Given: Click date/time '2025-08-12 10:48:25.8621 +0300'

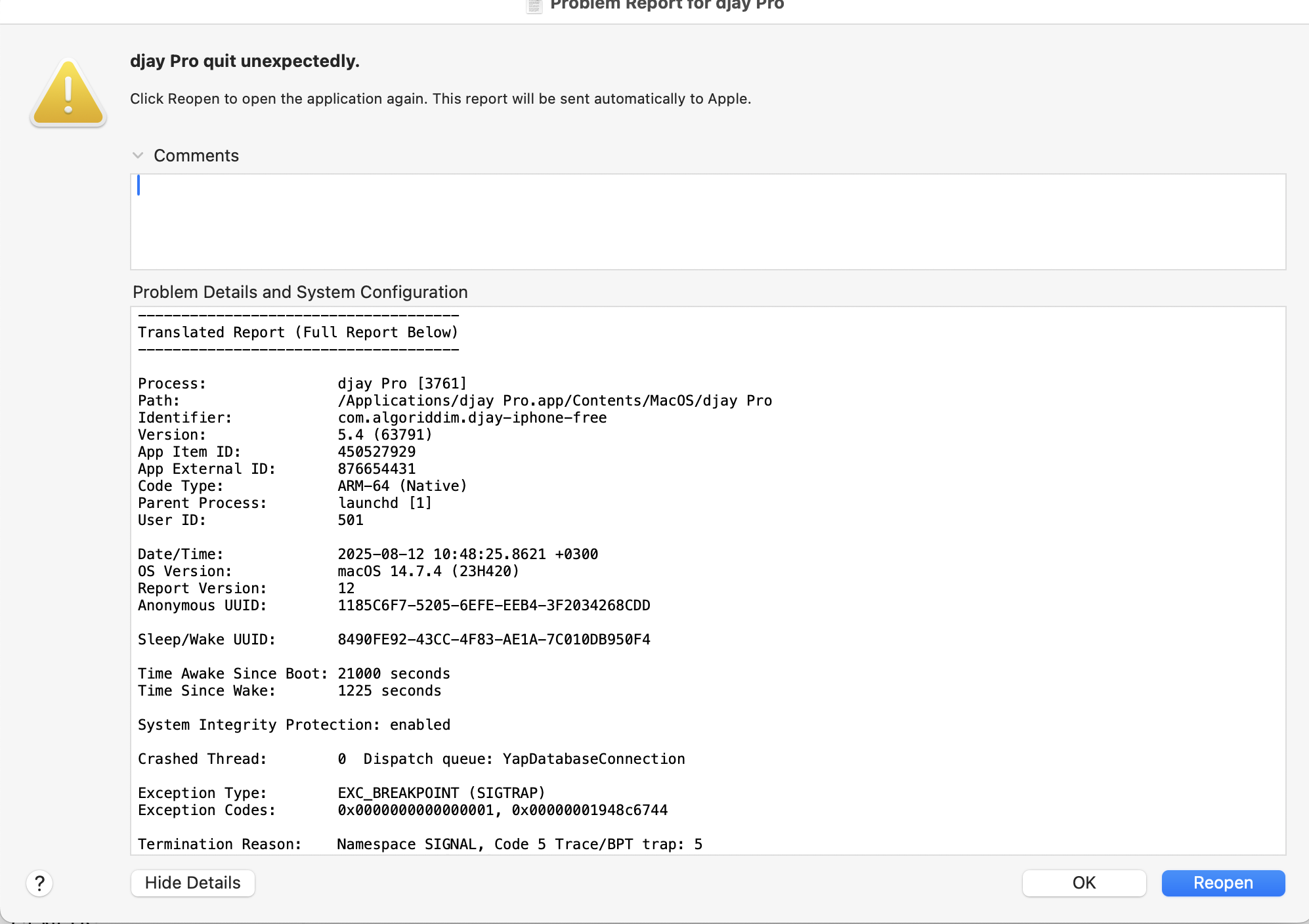Looking at the screenshot, I should coord(468,554).
